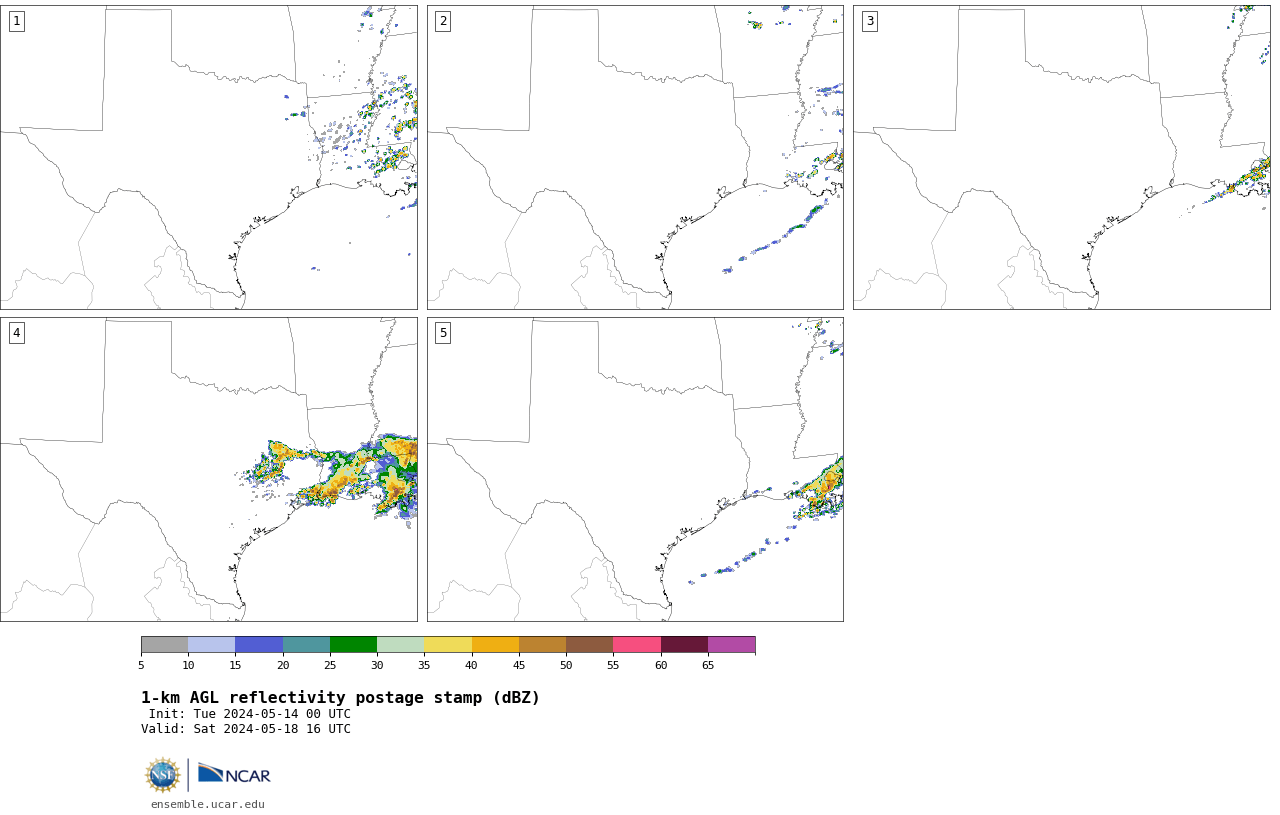Click the panel number 2 label
Viewport: 1280px width, 815px height.
pyautogui.click(x=443, y=21)
